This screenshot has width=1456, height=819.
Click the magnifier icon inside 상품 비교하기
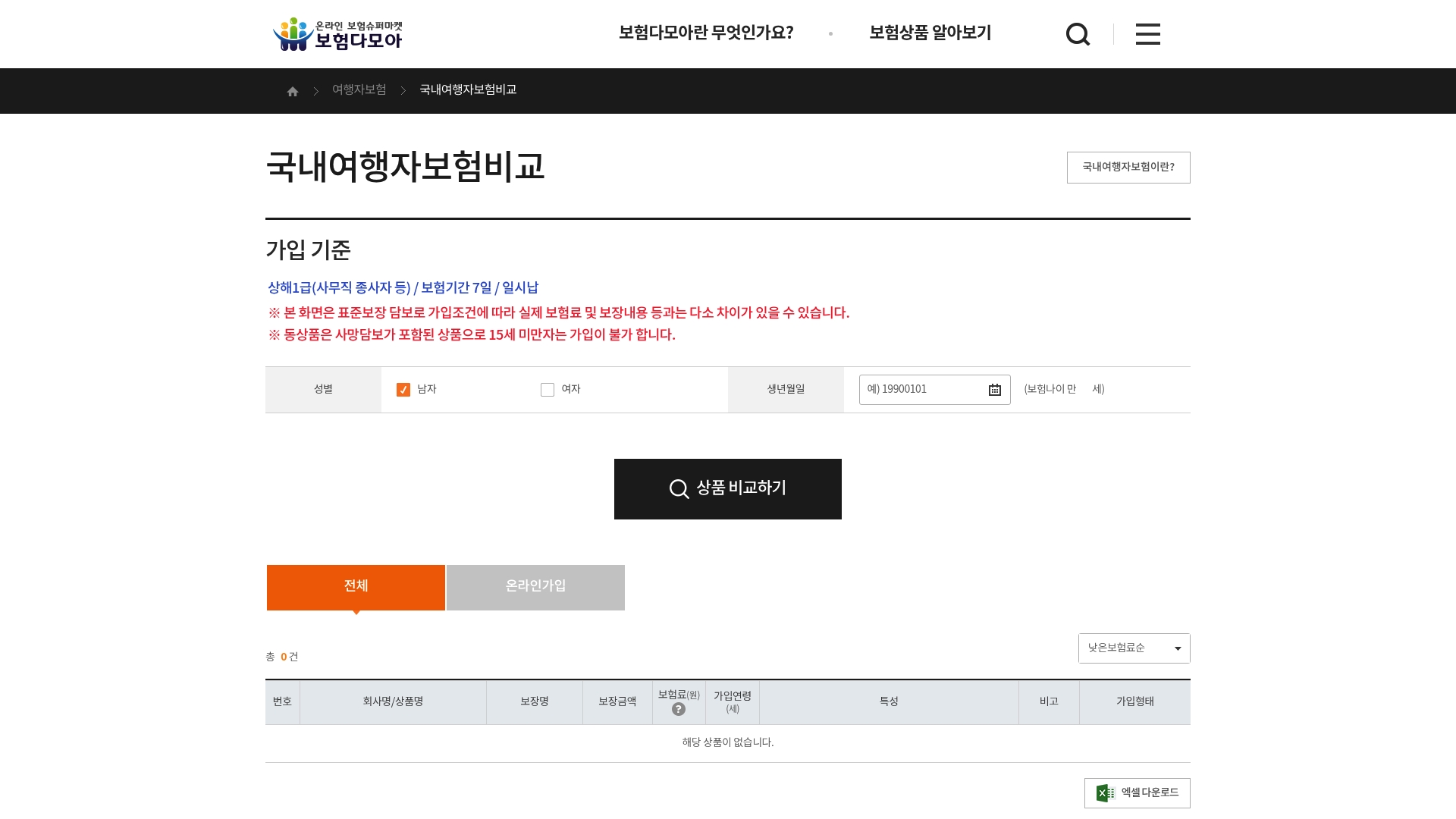click(x=679, y=489)
